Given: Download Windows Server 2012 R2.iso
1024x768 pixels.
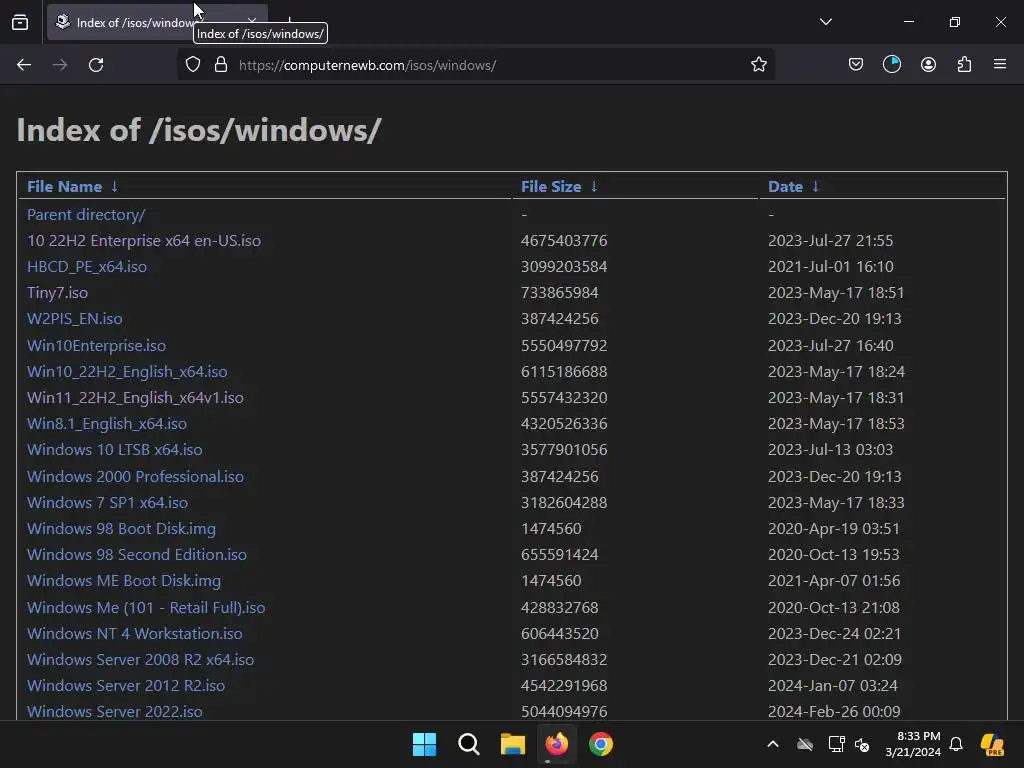Looking at the screenshot, I should coord(126,686).
